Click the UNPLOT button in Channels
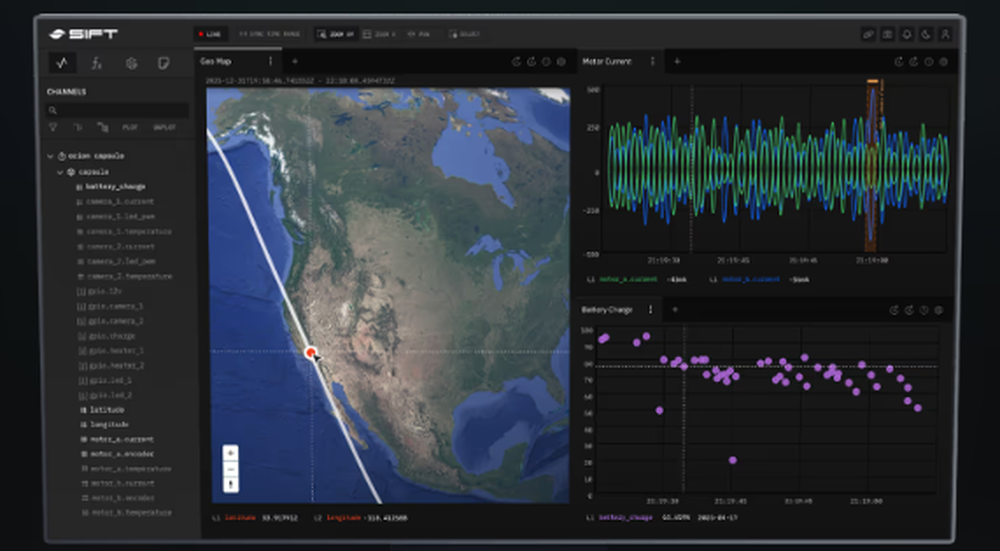This screenshot has height=551, width=1000. pos(164,128)
